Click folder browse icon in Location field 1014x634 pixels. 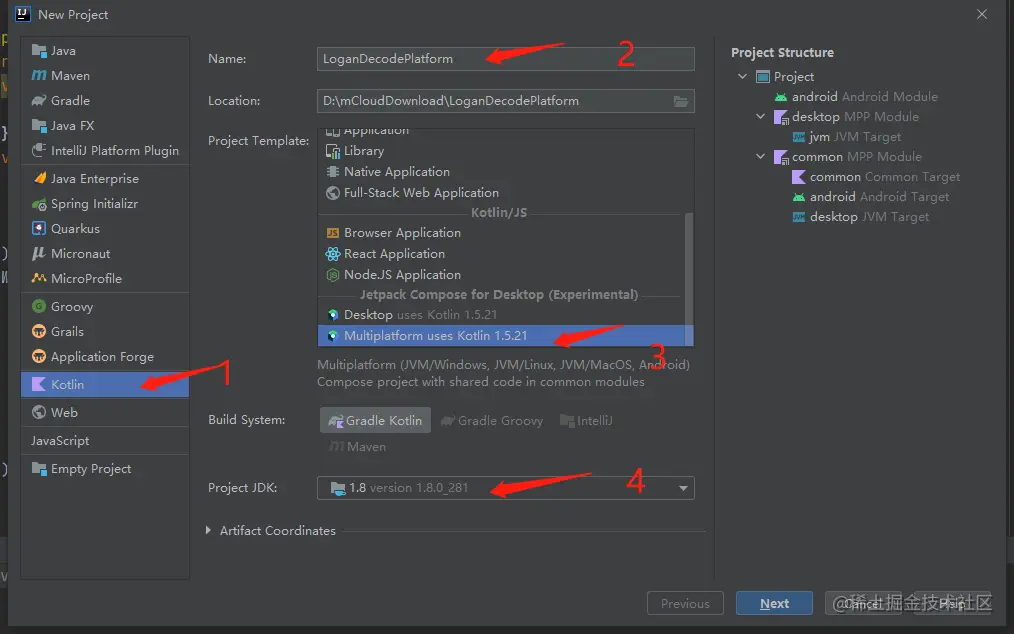[x=680, y=101]
